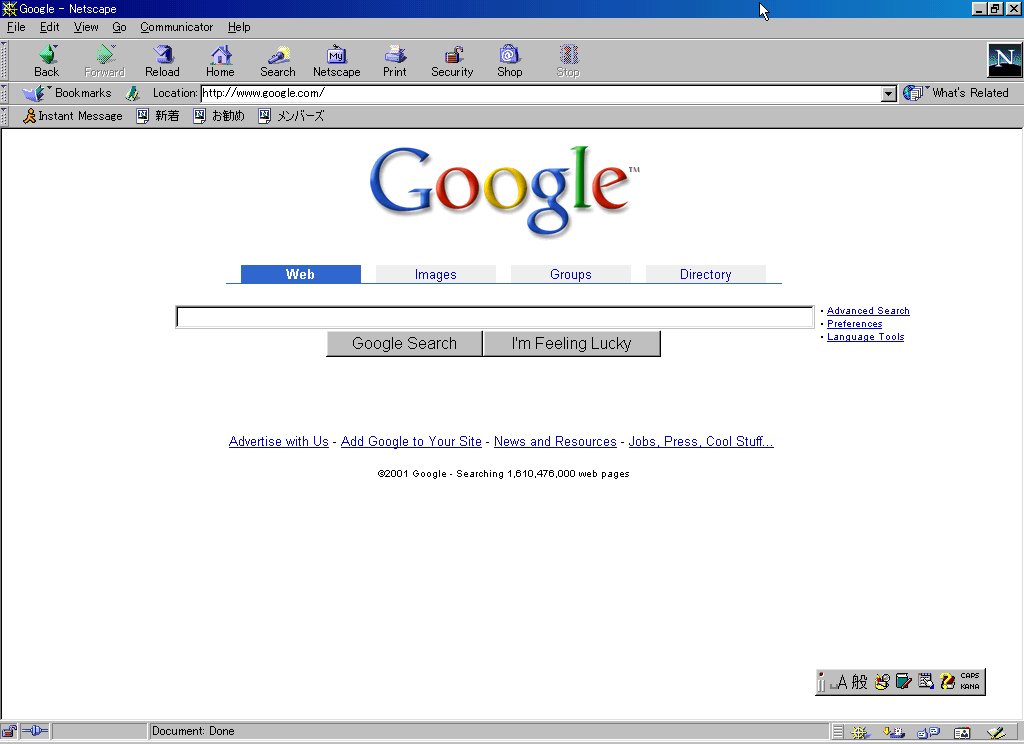Click the online/offline connection plug icon
Viewport: 1024px width, 744px height.
(35, 731)
